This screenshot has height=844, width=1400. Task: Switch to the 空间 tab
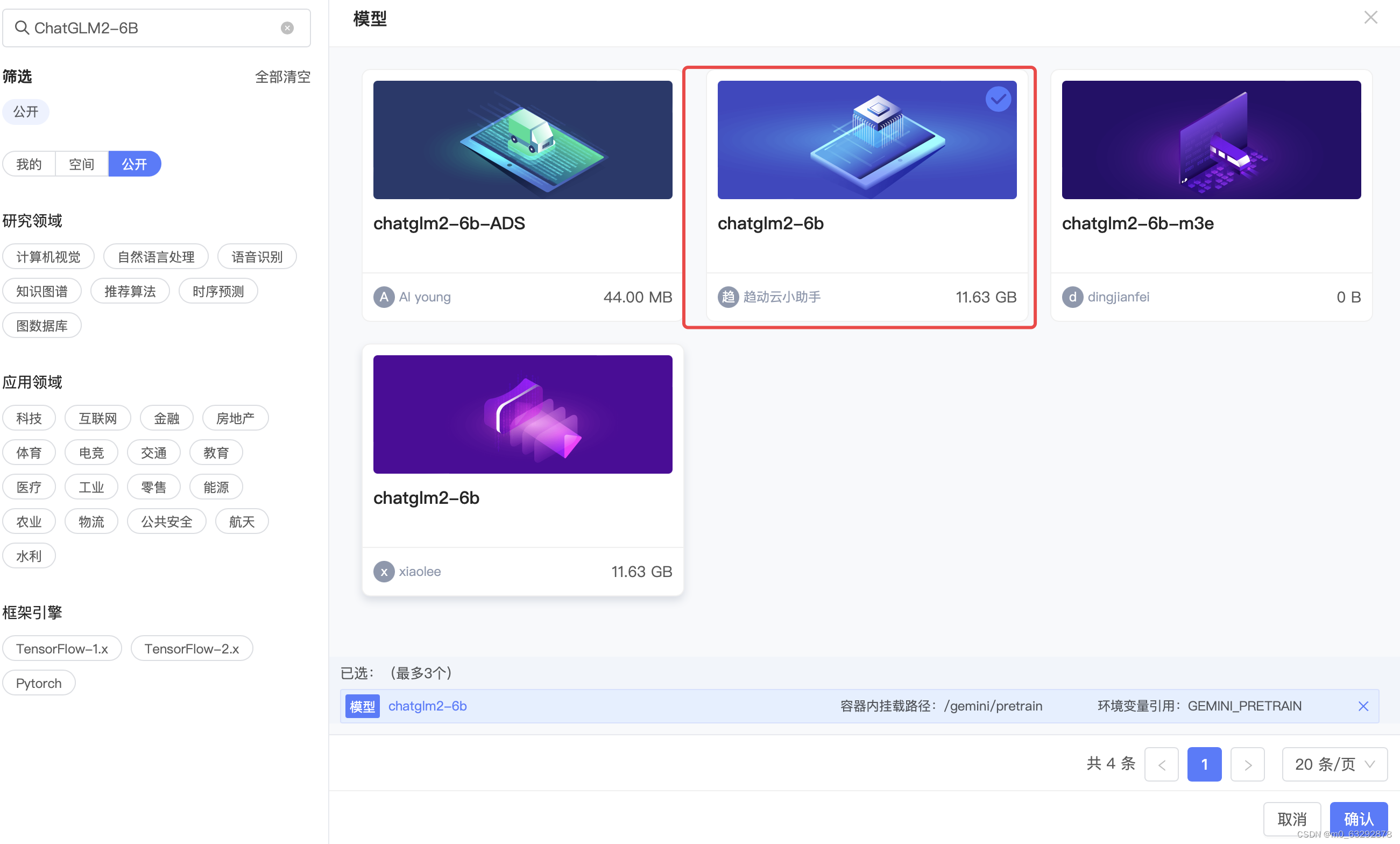(81, 164)
